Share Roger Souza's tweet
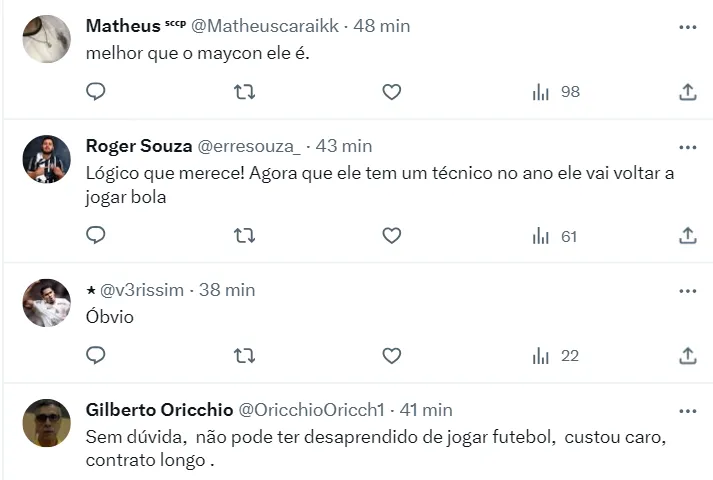Image resolution: width=713 pixels, height=480 pixels. coord(688,236)
